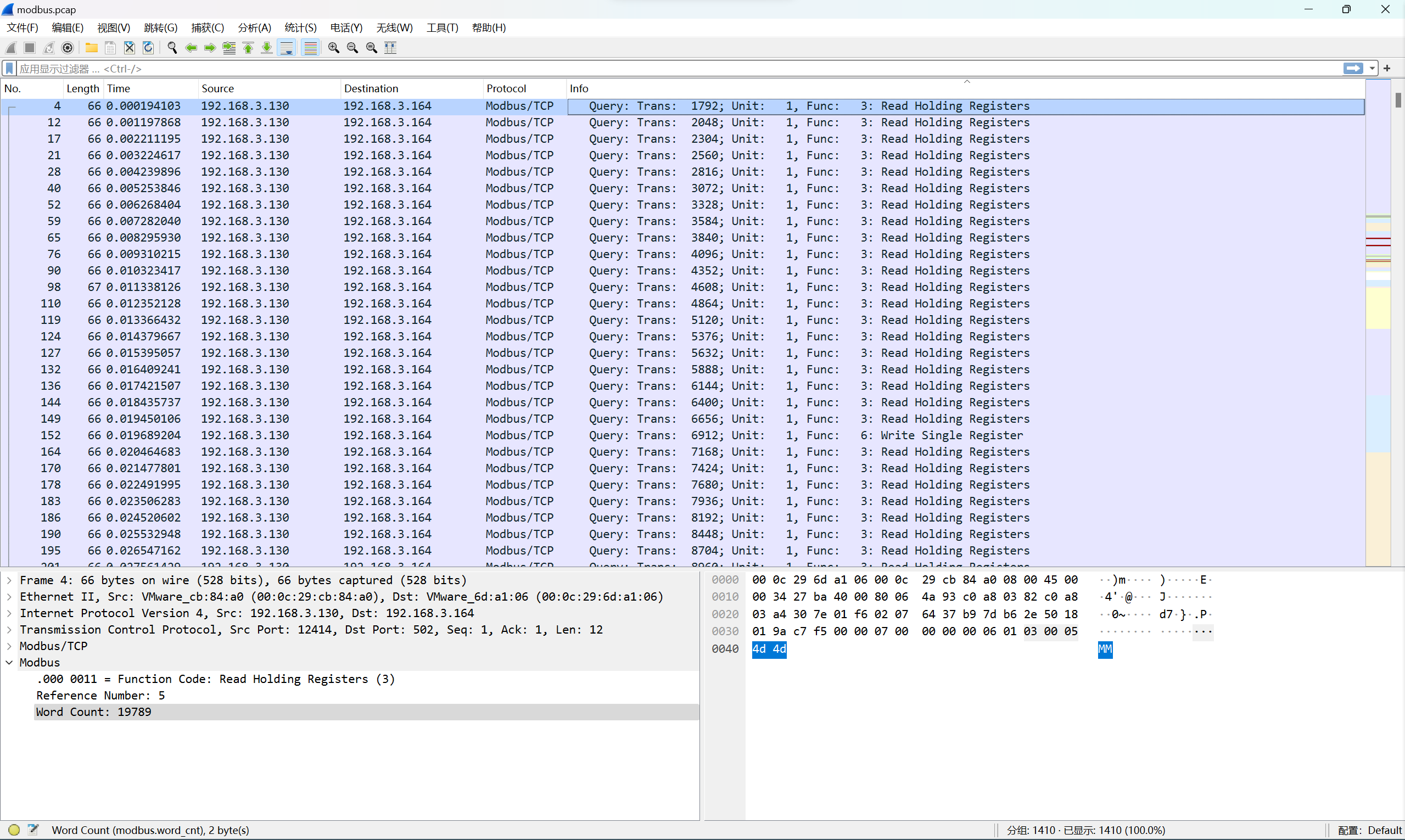
Task: Select the Reference Number: 5 field
Action: pos(367,696)
